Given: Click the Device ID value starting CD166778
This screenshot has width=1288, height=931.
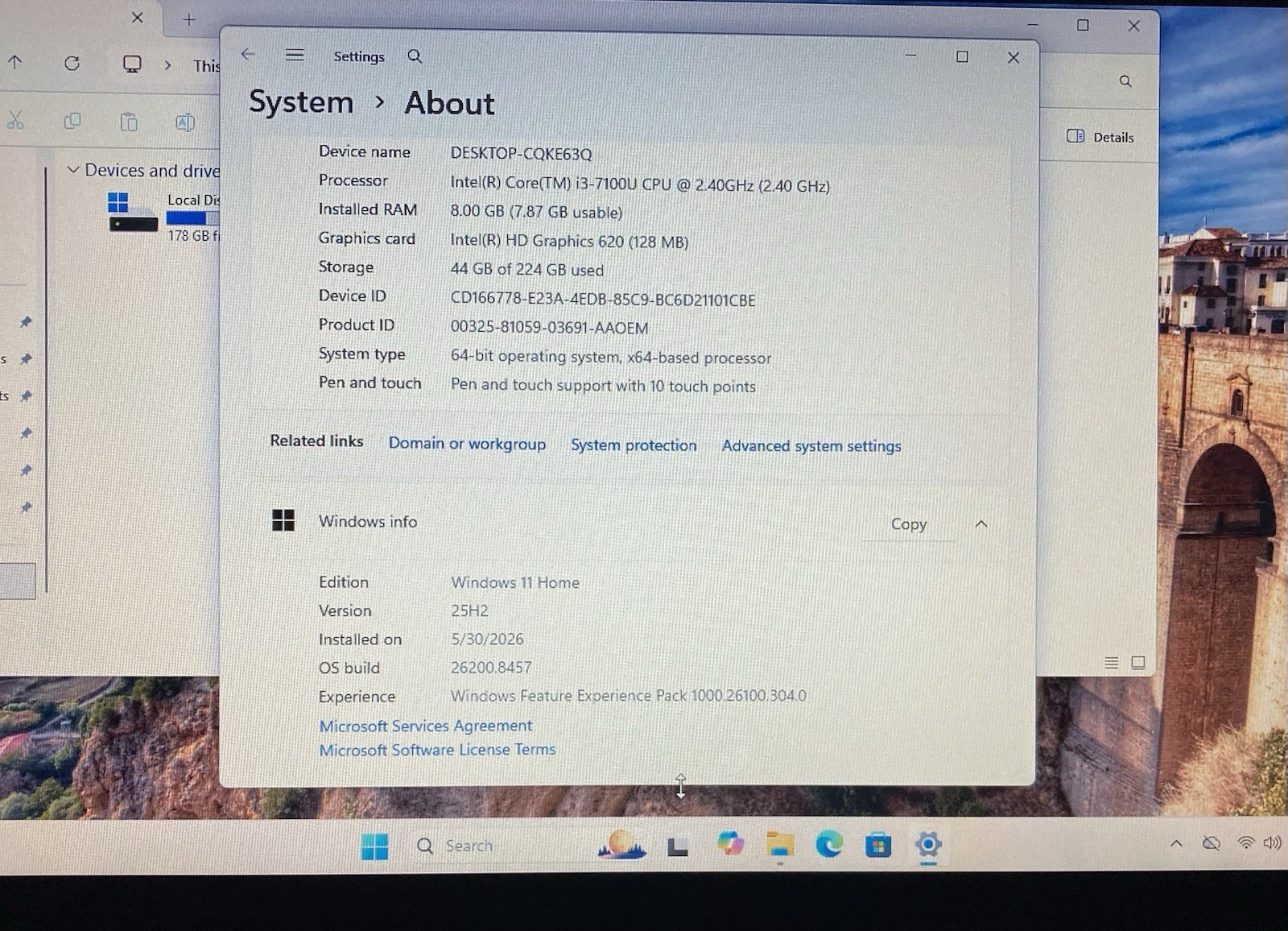Looking at the screenshot, I should click(603, 300).
